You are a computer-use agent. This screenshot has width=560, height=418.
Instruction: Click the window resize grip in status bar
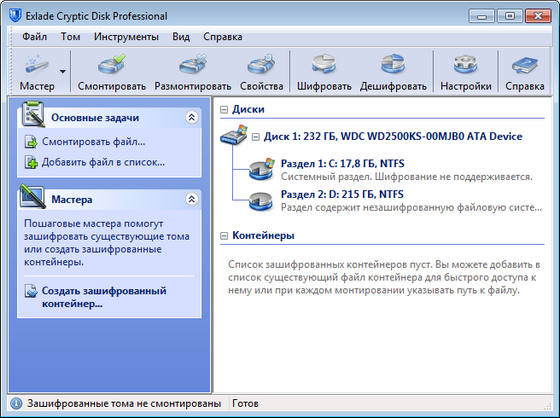[x=548, y=405]
